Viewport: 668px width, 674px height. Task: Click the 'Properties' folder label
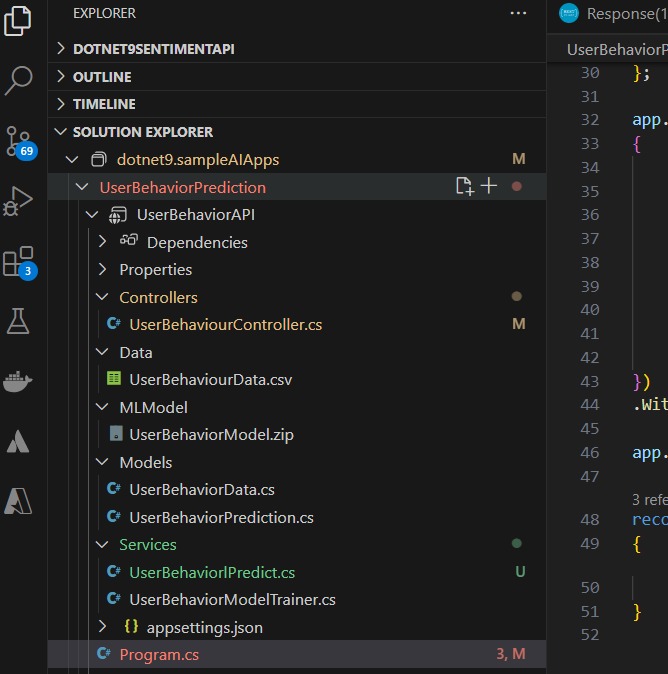tap(156, 270)
